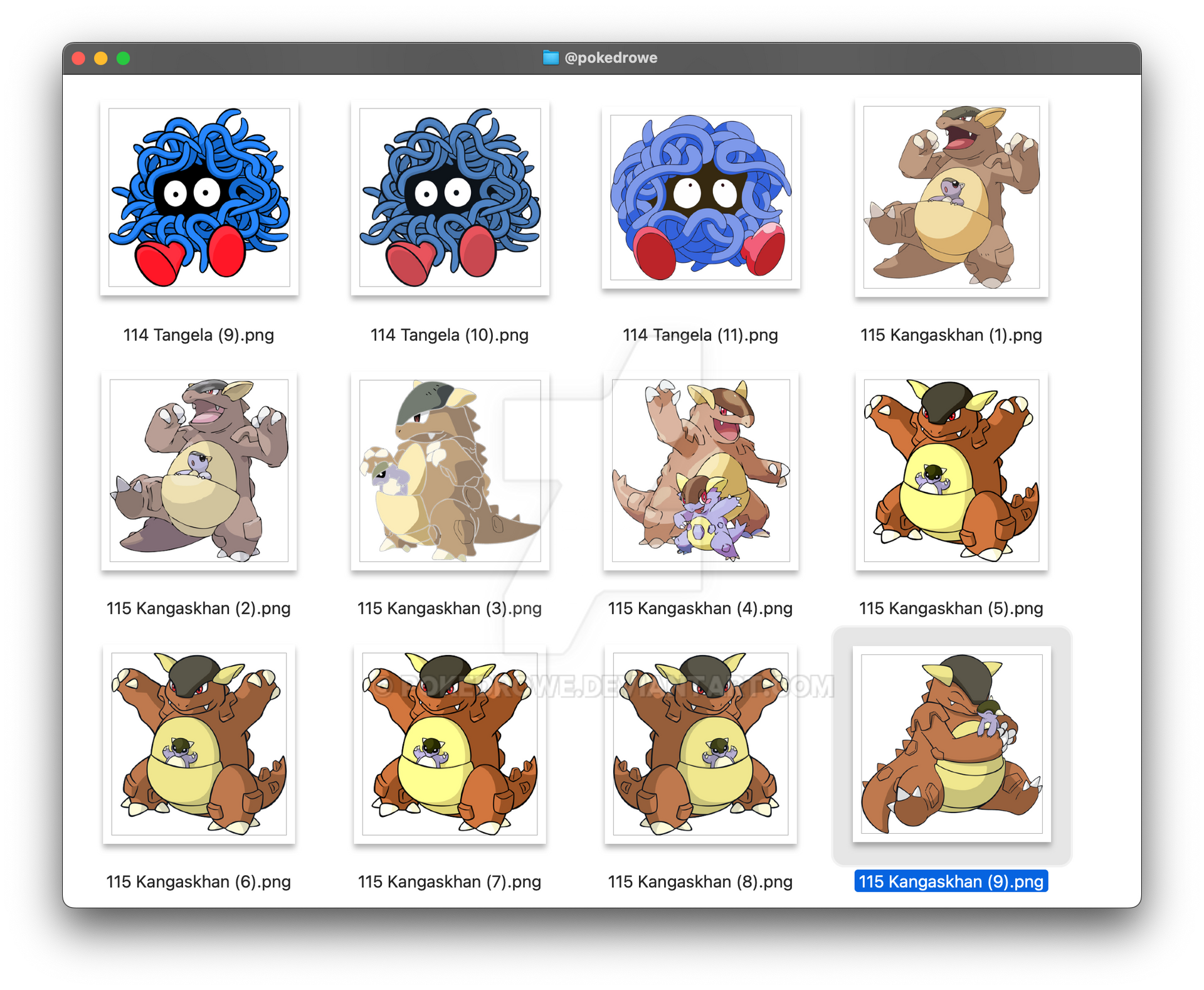Select the 115 Kangaskhan (7).png thumbnail

click(x=450, y=744)
